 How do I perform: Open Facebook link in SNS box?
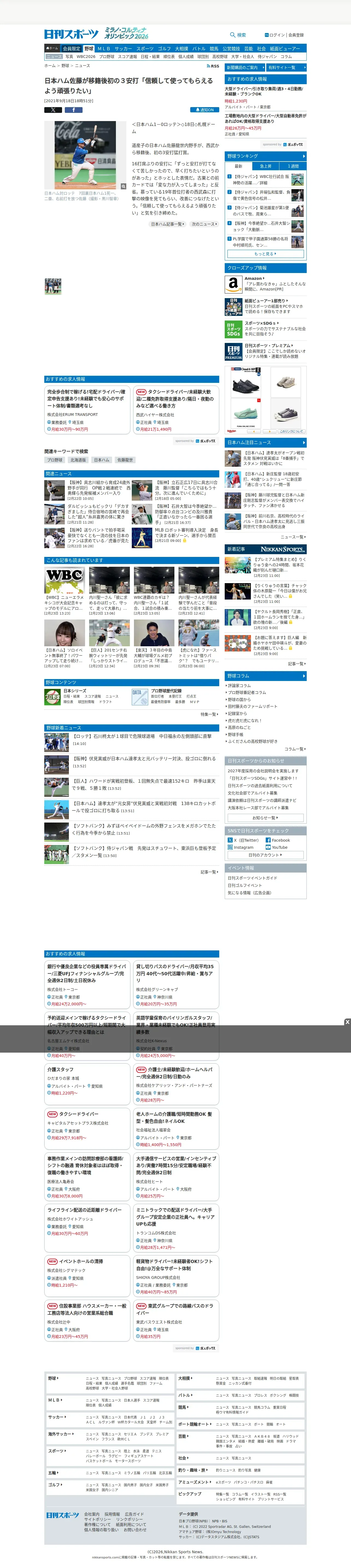click(x=277, y=840)
